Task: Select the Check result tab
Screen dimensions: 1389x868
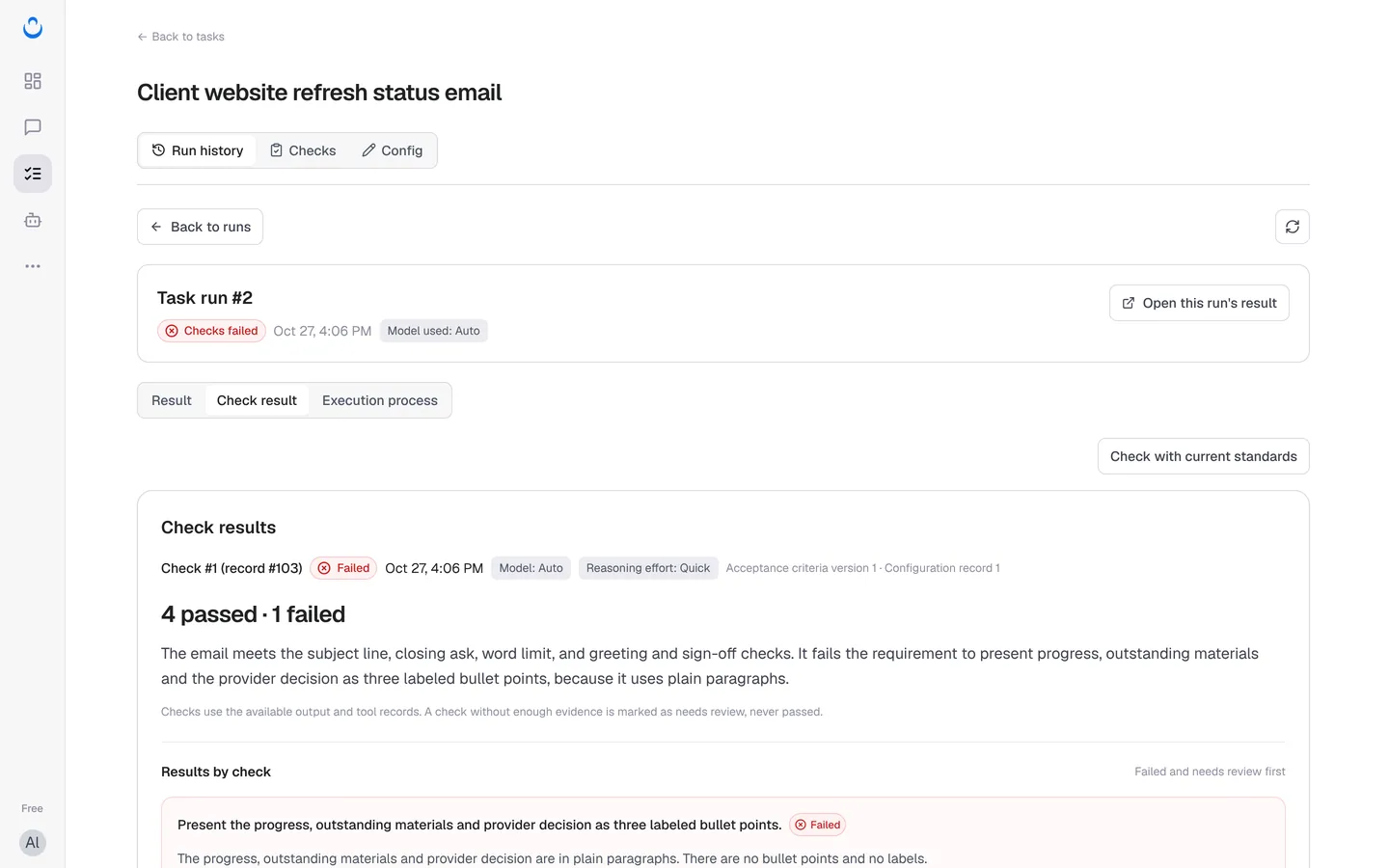Action: point(257,400)
